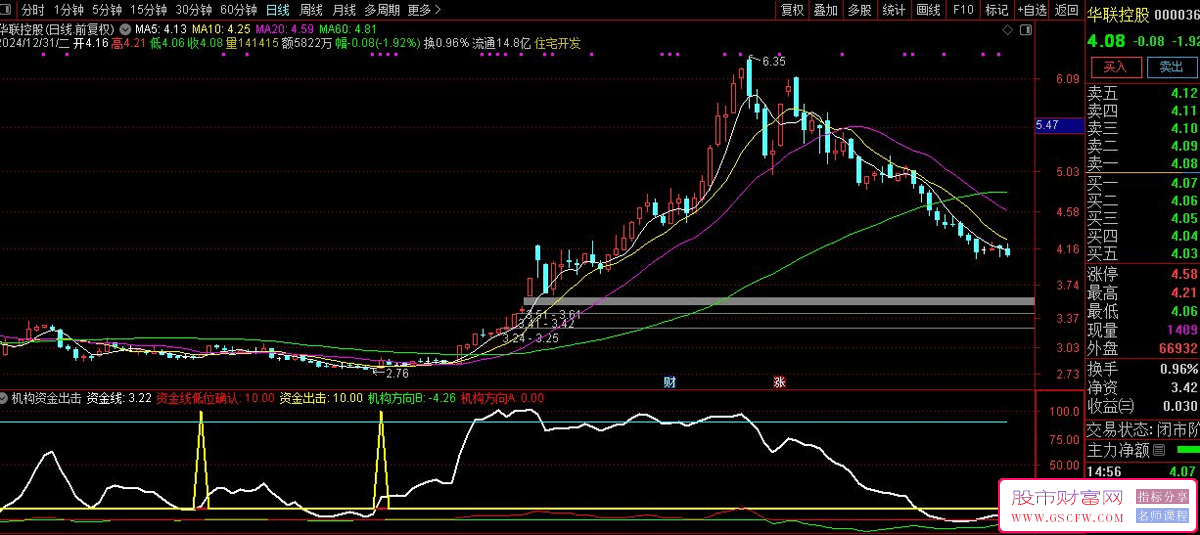Image resolution: width=1200 pixels, height=535 pixels.
Task: Click the 卖四 order row at 4.11
Action: pos(1142,110)
